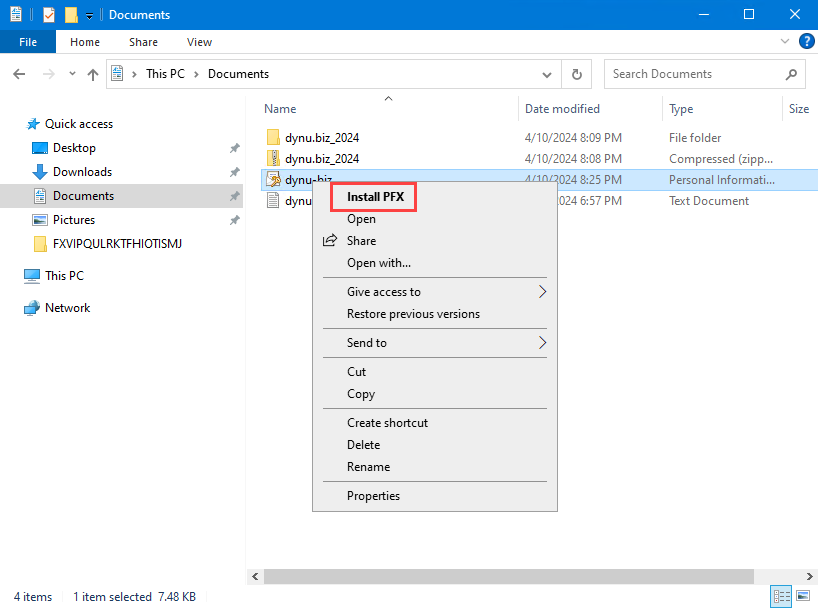Click the search magnifier icon

[791, 74]
